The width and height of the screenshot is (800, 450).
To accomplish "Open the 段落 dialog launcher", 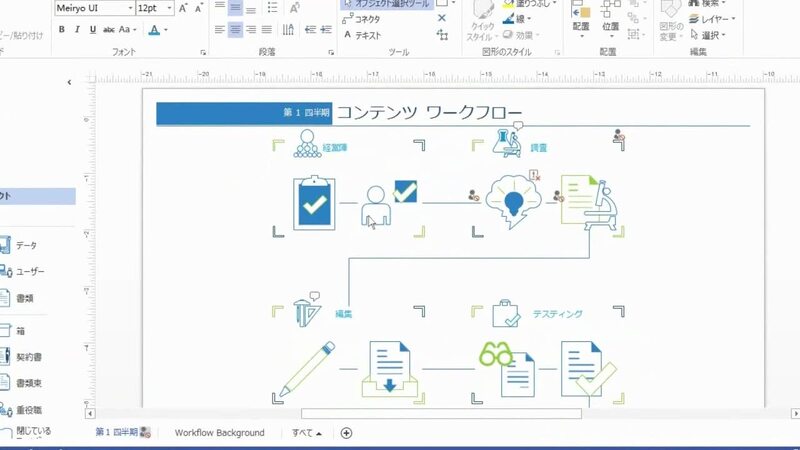I will coord(331,52).
